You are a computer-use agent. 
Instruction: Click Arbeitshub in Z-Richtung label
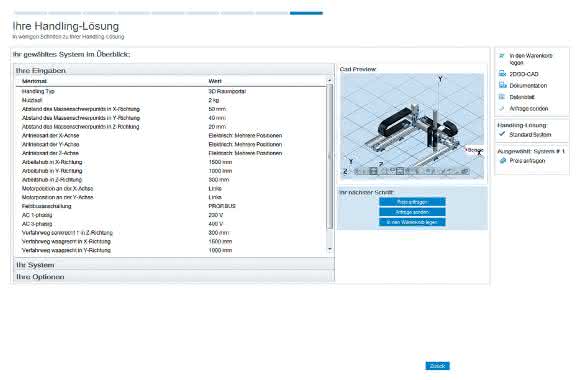[52, 179]
